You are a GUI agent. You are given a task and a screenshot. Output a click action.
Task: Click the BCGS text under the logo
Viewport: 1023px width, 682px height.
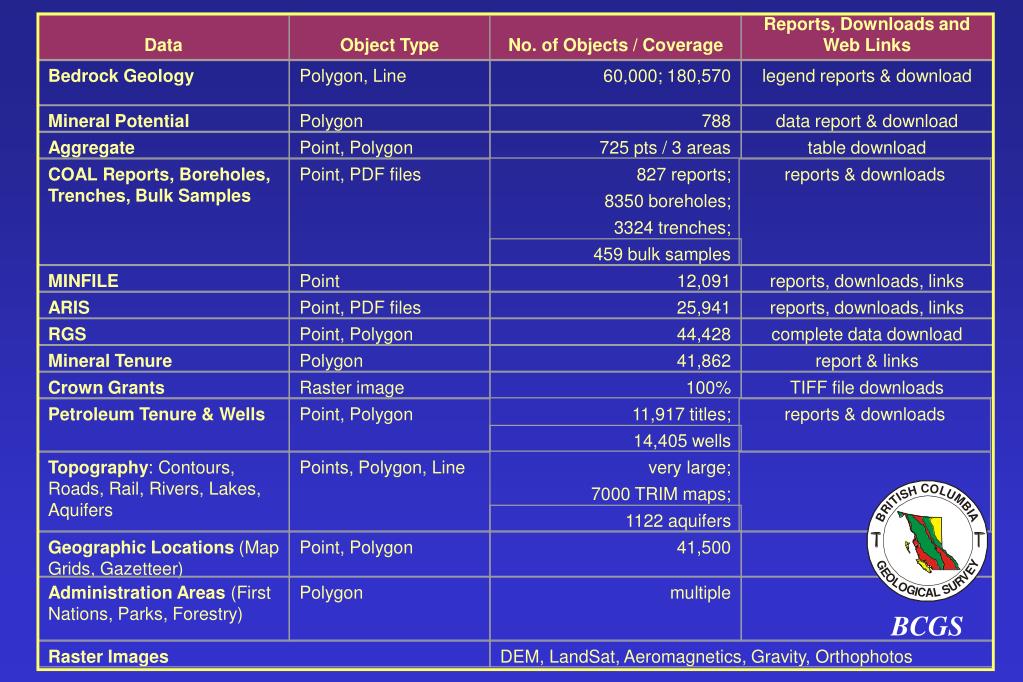coord(926,627)
